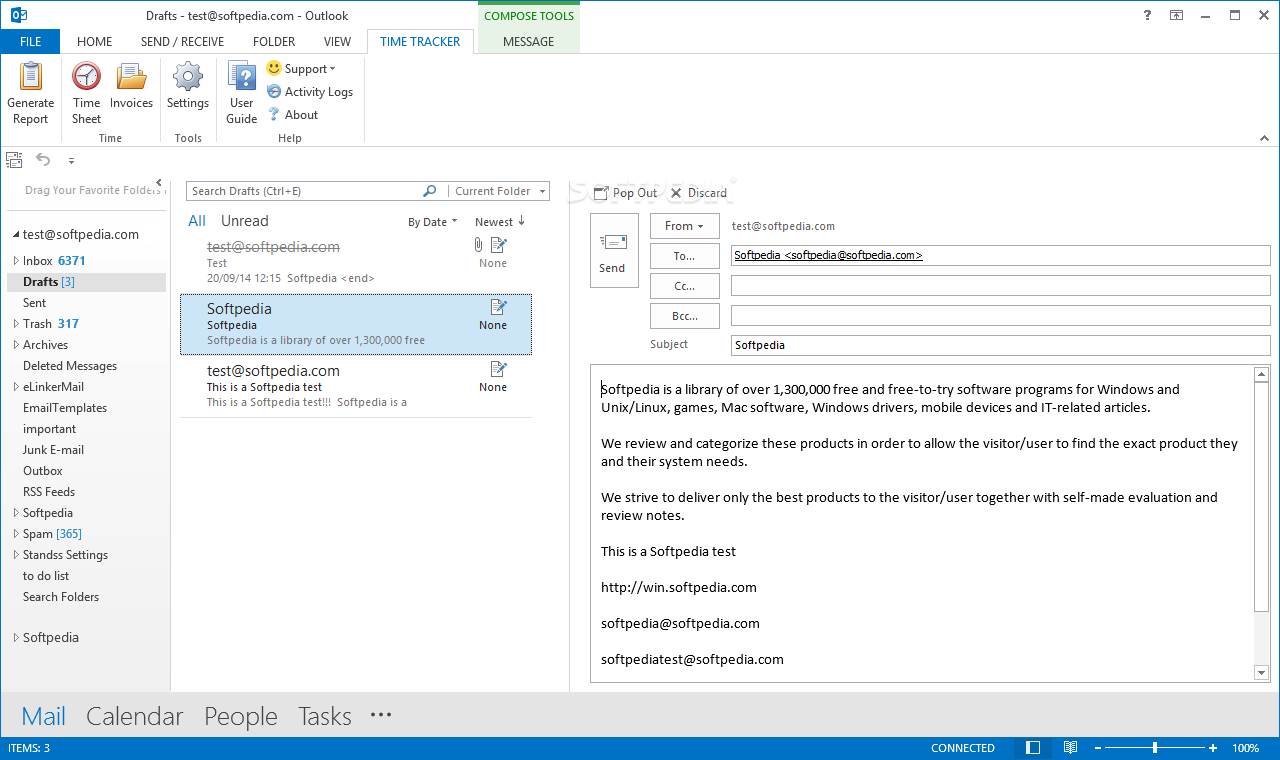The width and height of the screenshot is (1280, 760).
Task: Pop Out the draft into its own window
Action: 626,193
